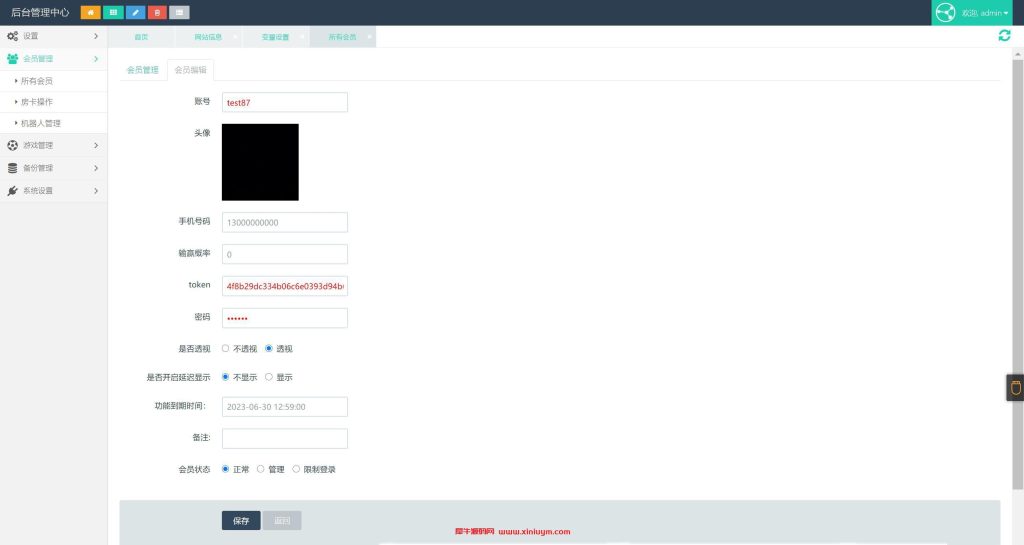The width and height of the screenshot is (1024, 545).
Task: Click the green refresh icon
Action: (x=1004, y=36)
